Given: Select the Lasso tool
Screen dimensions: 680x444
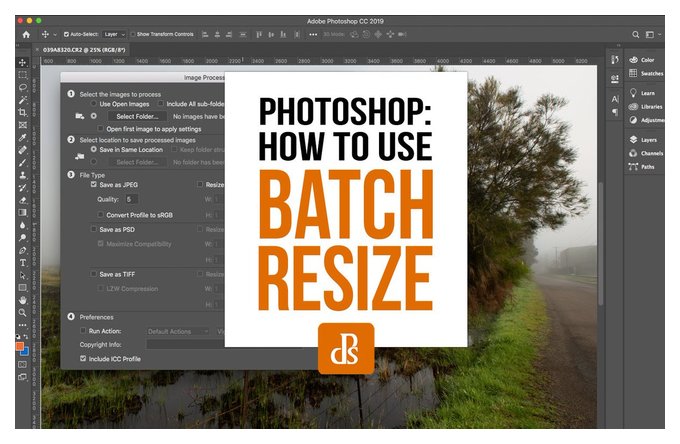Looking at the screenshot, I should 23,88.
